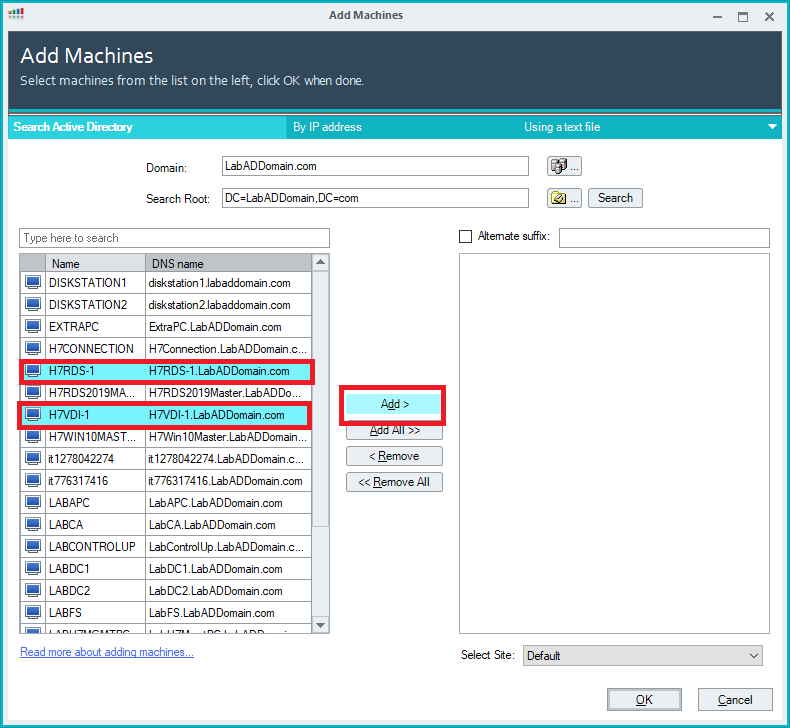
Task: Click the computer icon beside H7CONNECTION
Action: coord(33,349)
